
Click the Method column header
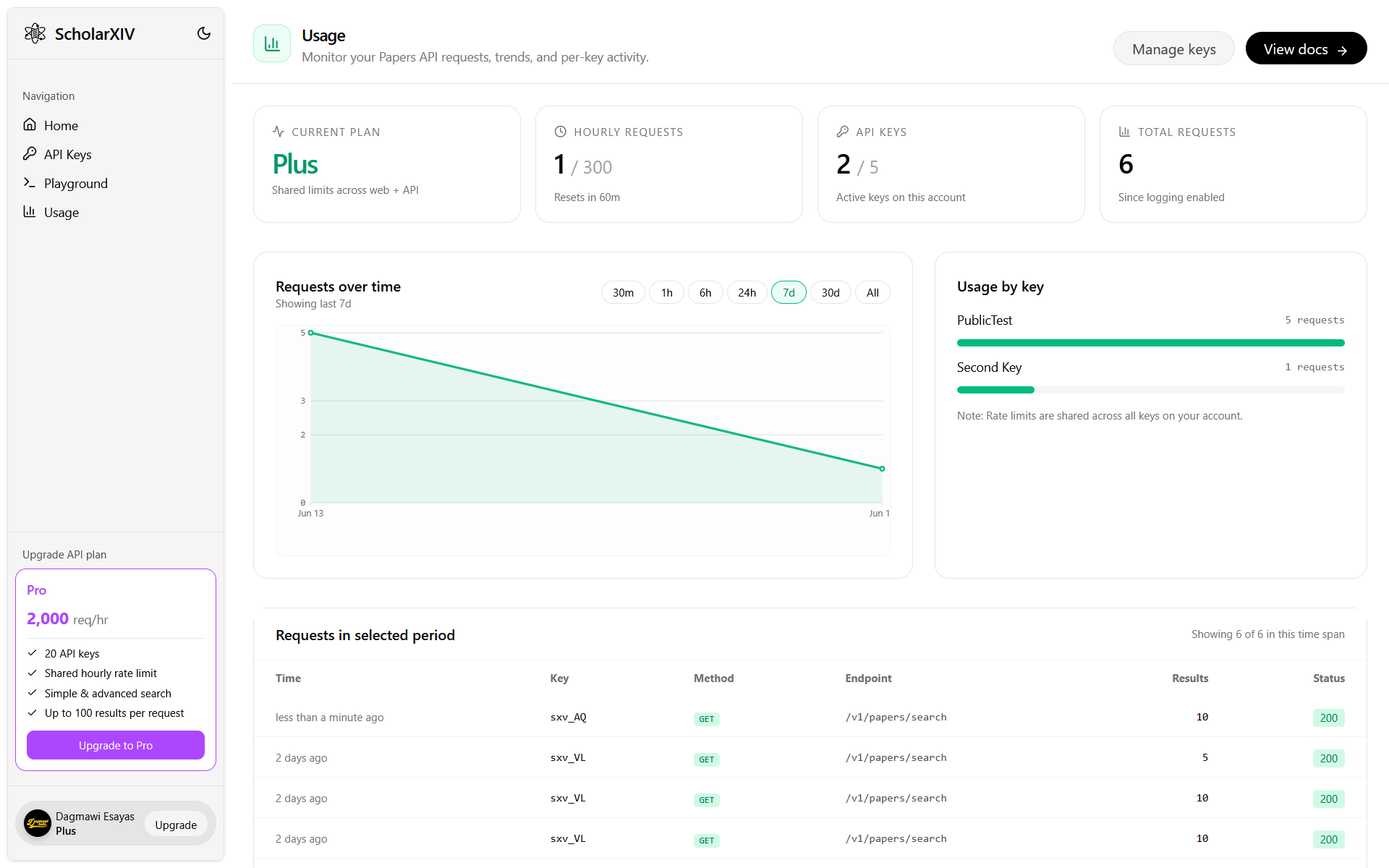click(713, 678)
